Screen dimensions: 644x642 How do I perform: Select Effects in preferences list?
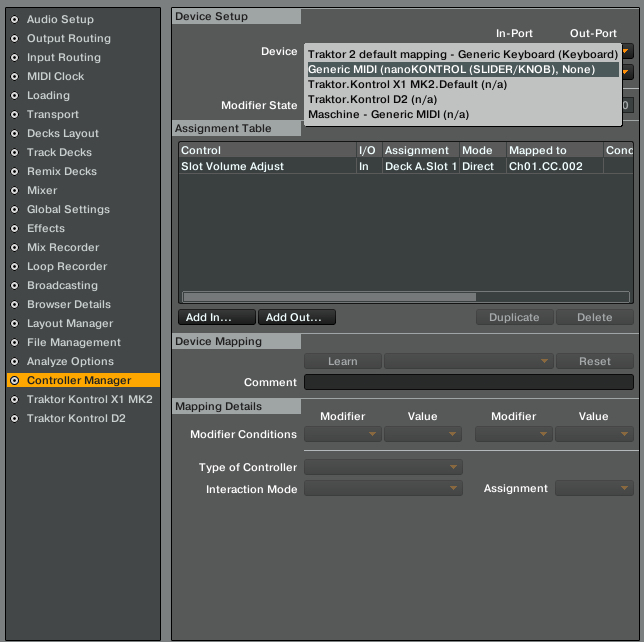46,228
